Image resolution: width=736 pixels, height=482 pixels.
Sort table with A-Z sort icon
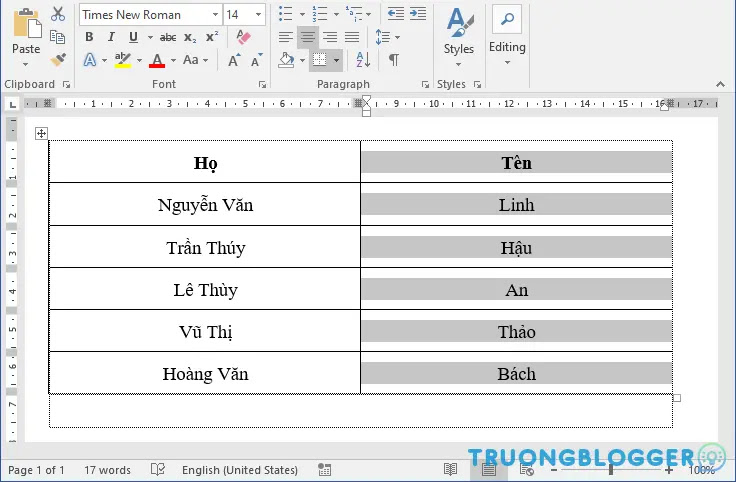tap(363, 60)
